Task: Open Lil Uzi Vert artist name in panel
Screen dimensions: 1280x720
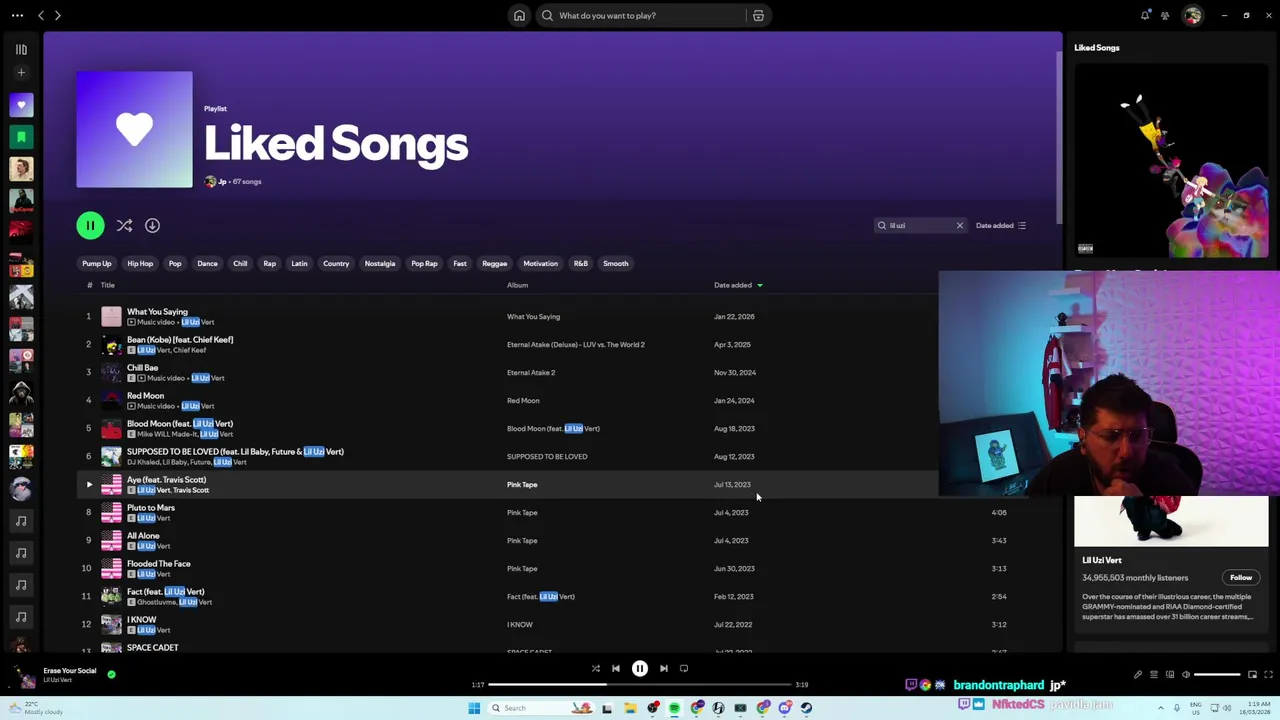Action: tap(1102, 560)
